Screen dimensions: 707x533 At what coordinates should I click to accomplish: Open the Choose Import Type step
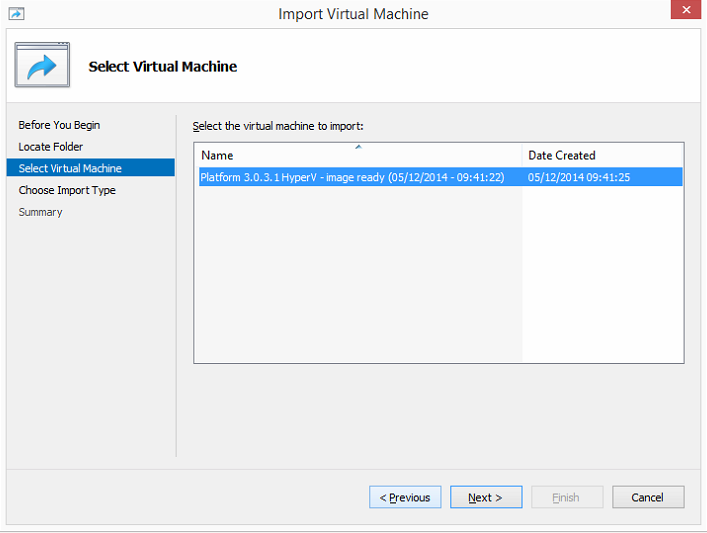pyautogui.click(x=67, y=190)
